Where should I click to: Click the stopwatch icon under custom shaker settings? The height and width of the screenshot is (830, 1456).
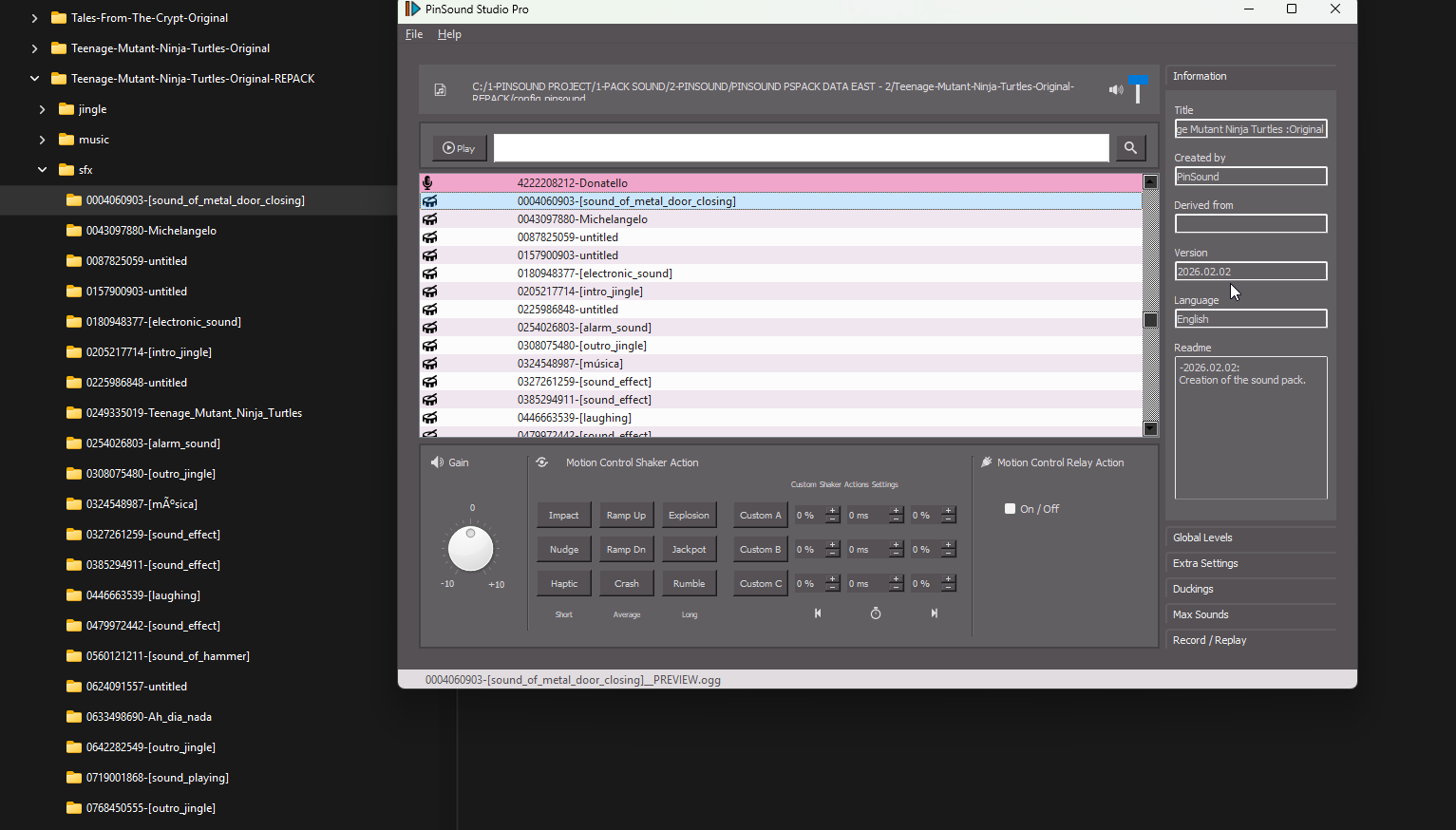pos(876,613)
